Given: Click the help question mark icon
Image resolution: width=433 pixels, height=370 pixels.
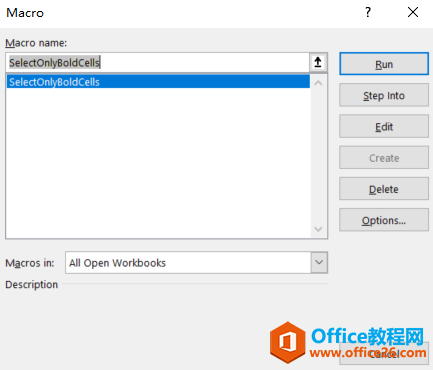Looking at the screenshot, I should coord(368,13).
